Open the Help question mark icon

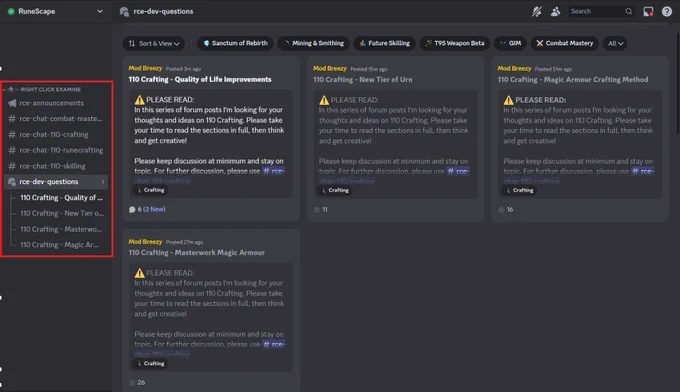click(x=667, y=11)
